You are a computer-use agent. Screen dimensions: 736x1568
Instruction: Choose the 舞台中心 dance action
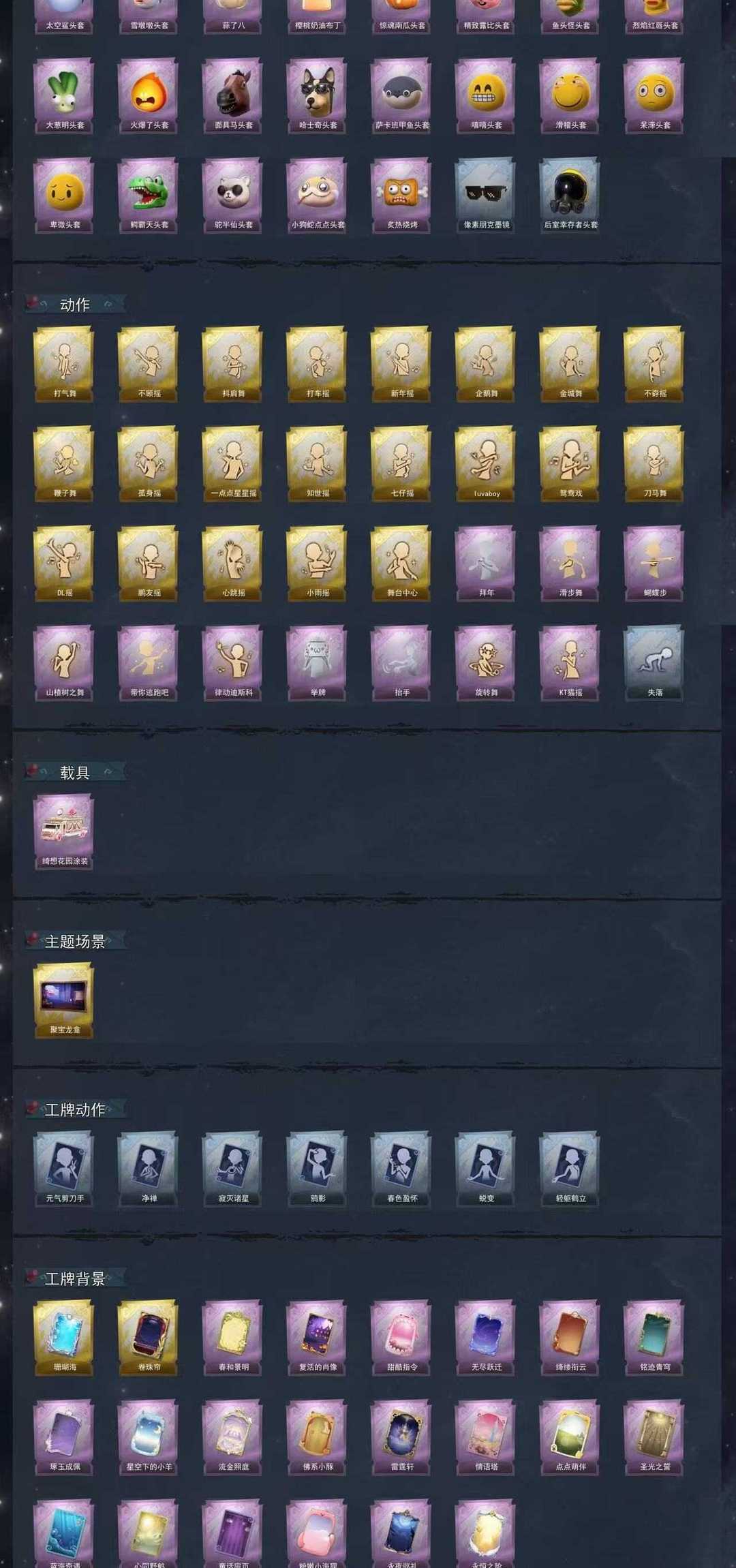click(x=402, y=563)
